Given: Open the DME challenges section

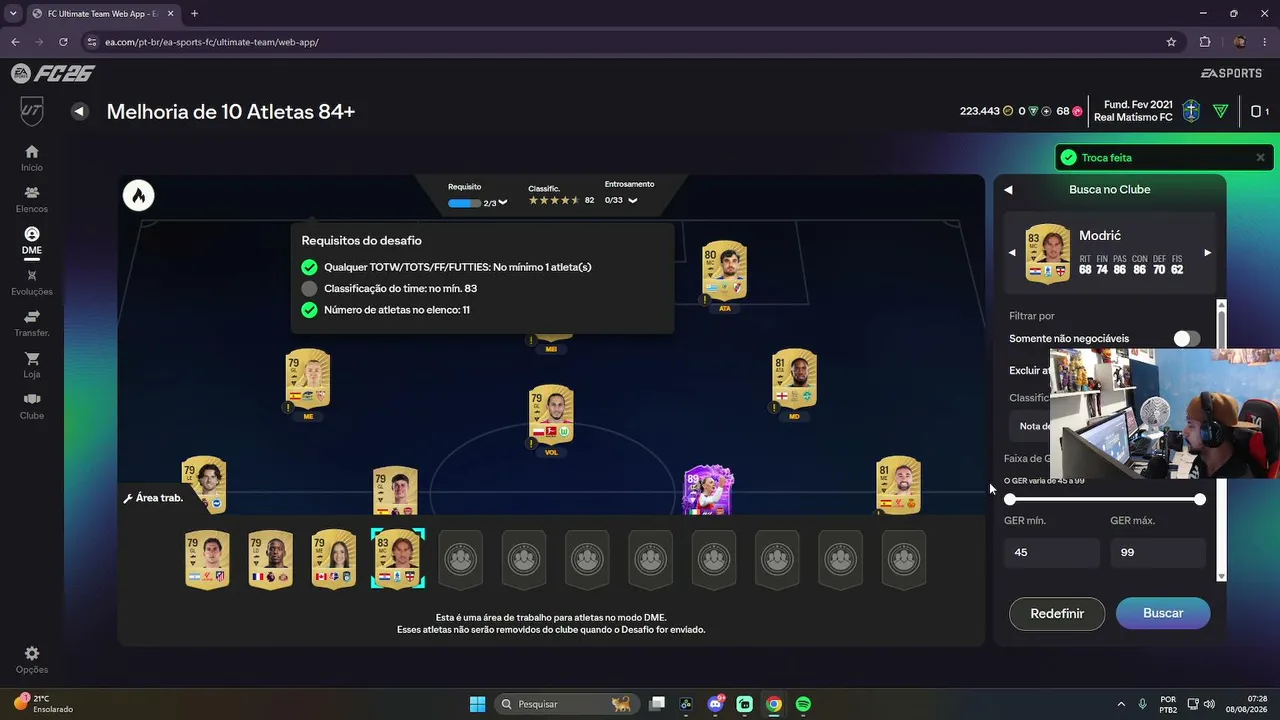Looking at the screenshot, I should pos(32,240).
